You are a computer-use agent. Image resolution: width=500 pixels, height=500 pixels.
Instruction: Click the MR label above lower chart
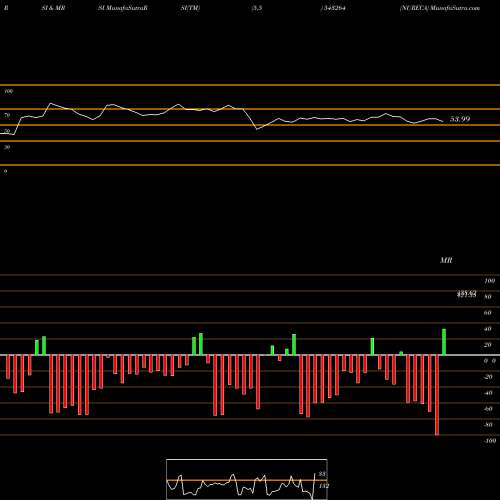(x=446, y=260)
